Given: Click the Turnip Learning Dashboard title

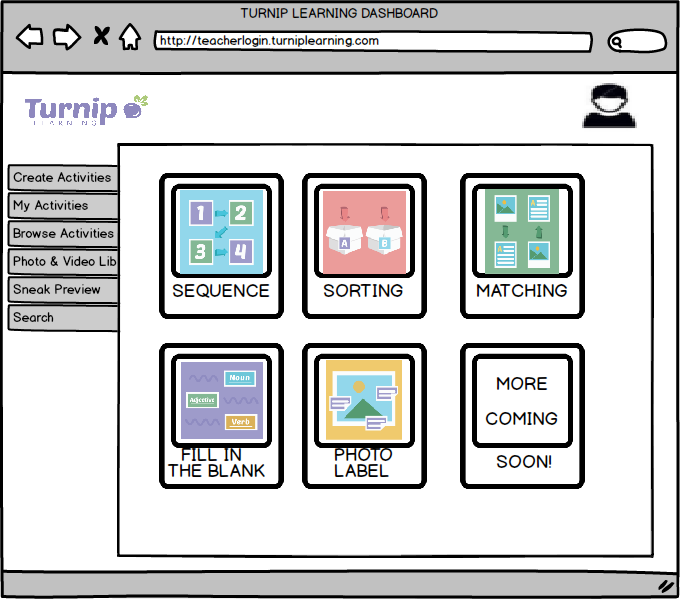Looking at the screenshot, I should [x=339, y=13].
